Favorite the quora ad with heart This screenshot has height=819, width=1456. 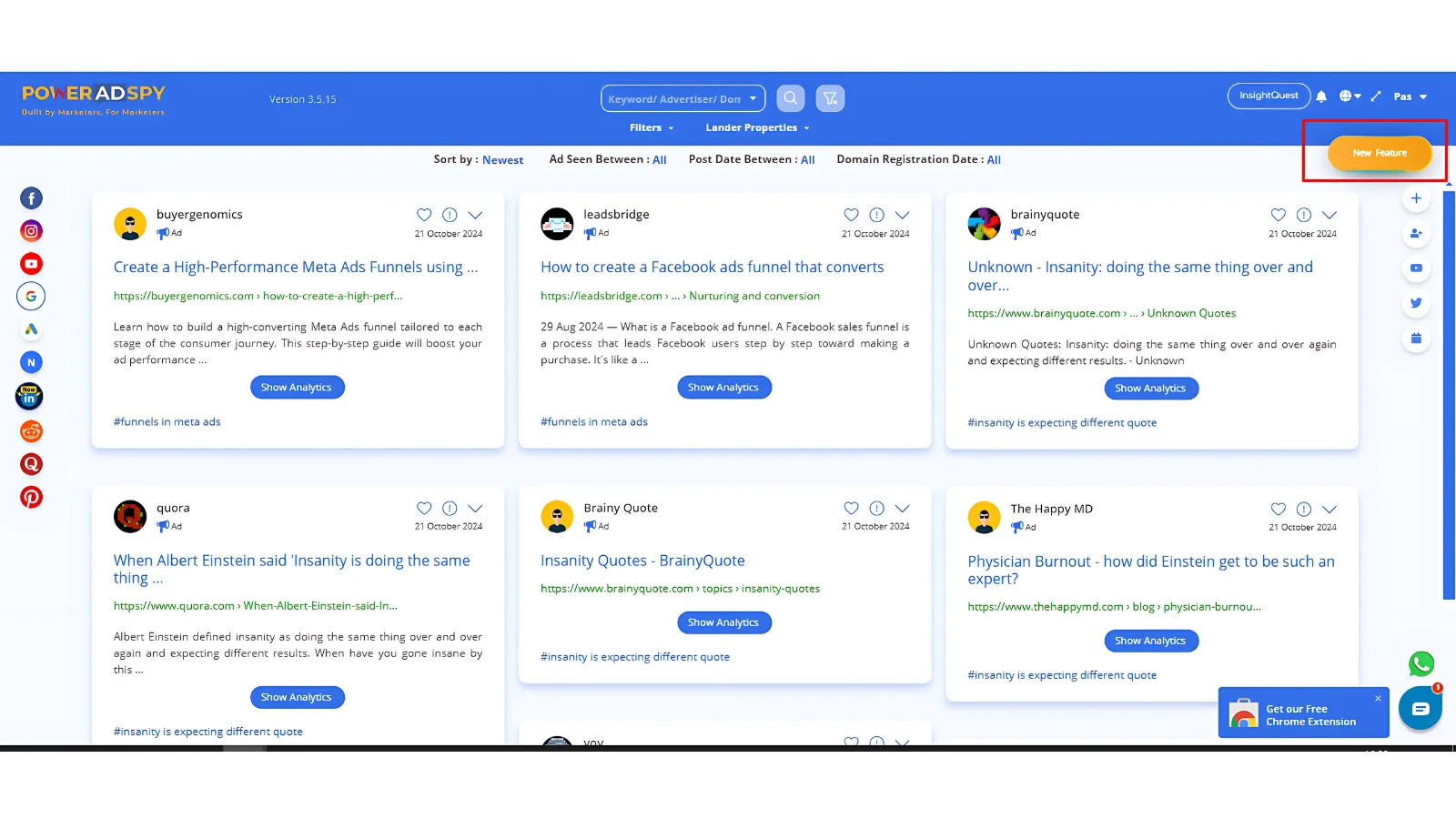click(424, 509)
